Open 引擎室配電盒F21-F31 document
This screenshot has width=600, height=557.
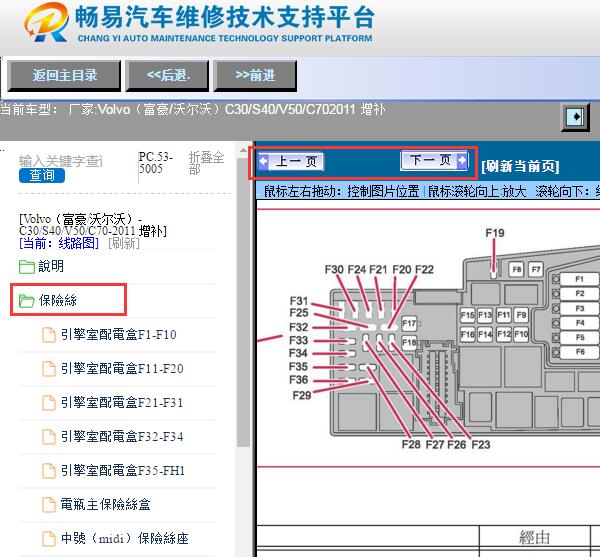[122, 402]
